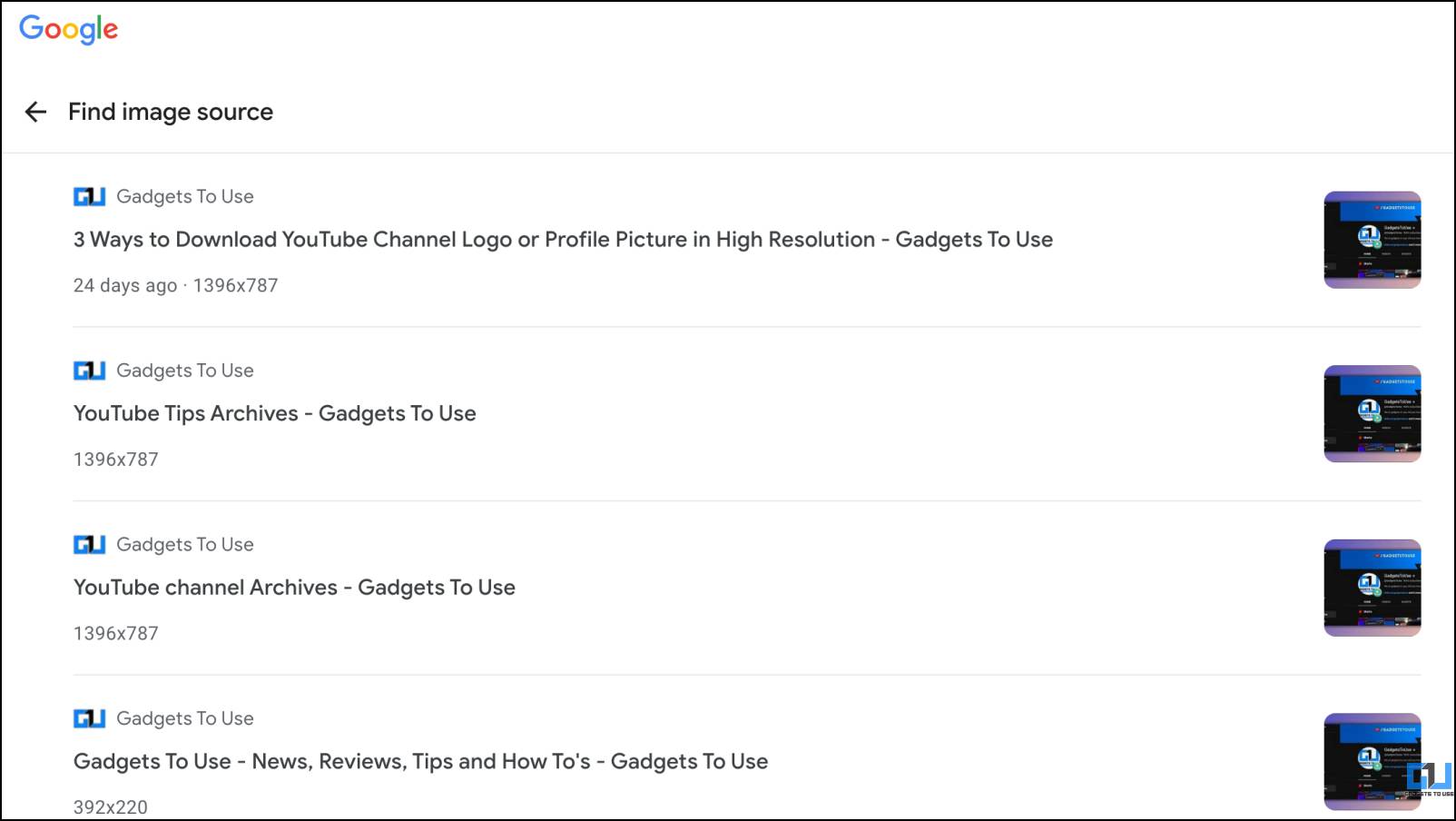Open '3 Ways to Download YouTube Channel Logo' result
This screenshot has width=1456, height=821.
point(563,240)
